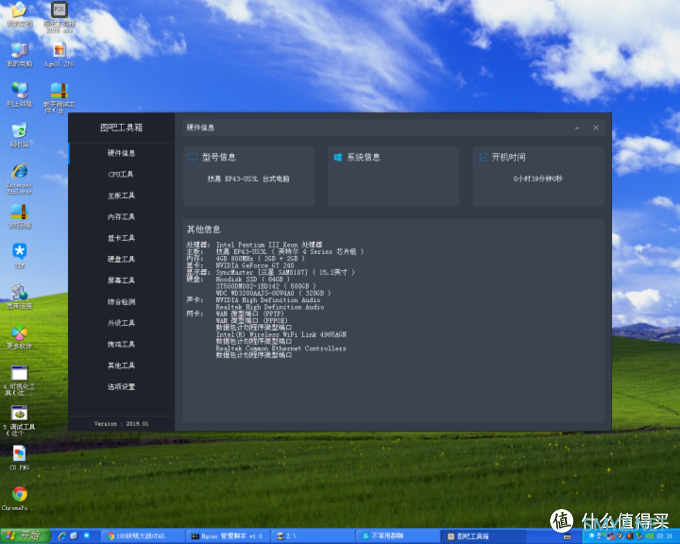Click the Start button
Viewport: 680px width, 544px height.
pyautogui.click(x=25, y=536)
